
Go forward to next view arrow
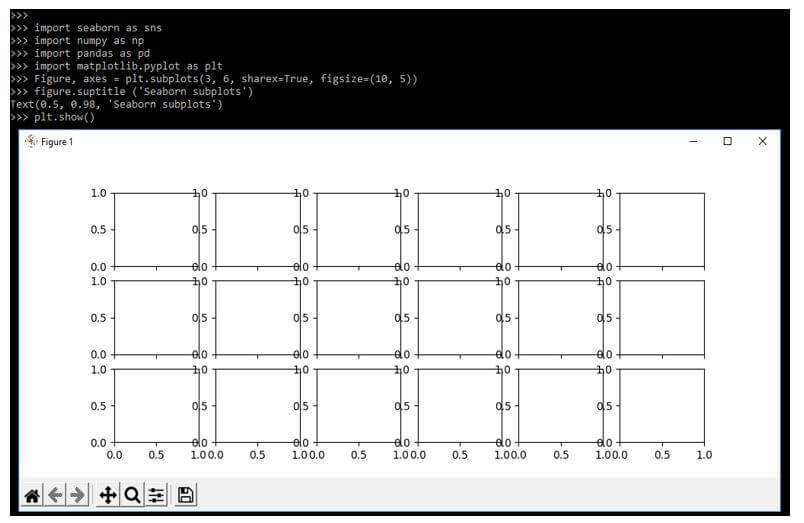pyautogui.click(x=77, y=496)
